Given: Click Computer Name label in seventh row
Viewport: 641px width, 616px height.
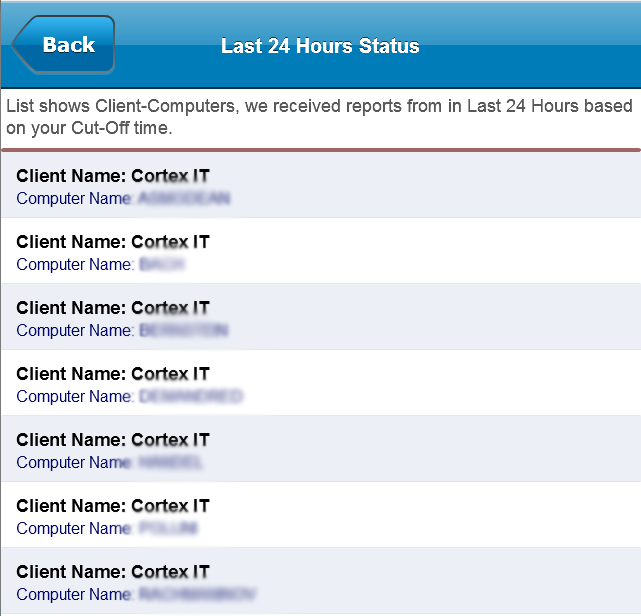Looking at the screenshot, I should (x=75, y=595).
